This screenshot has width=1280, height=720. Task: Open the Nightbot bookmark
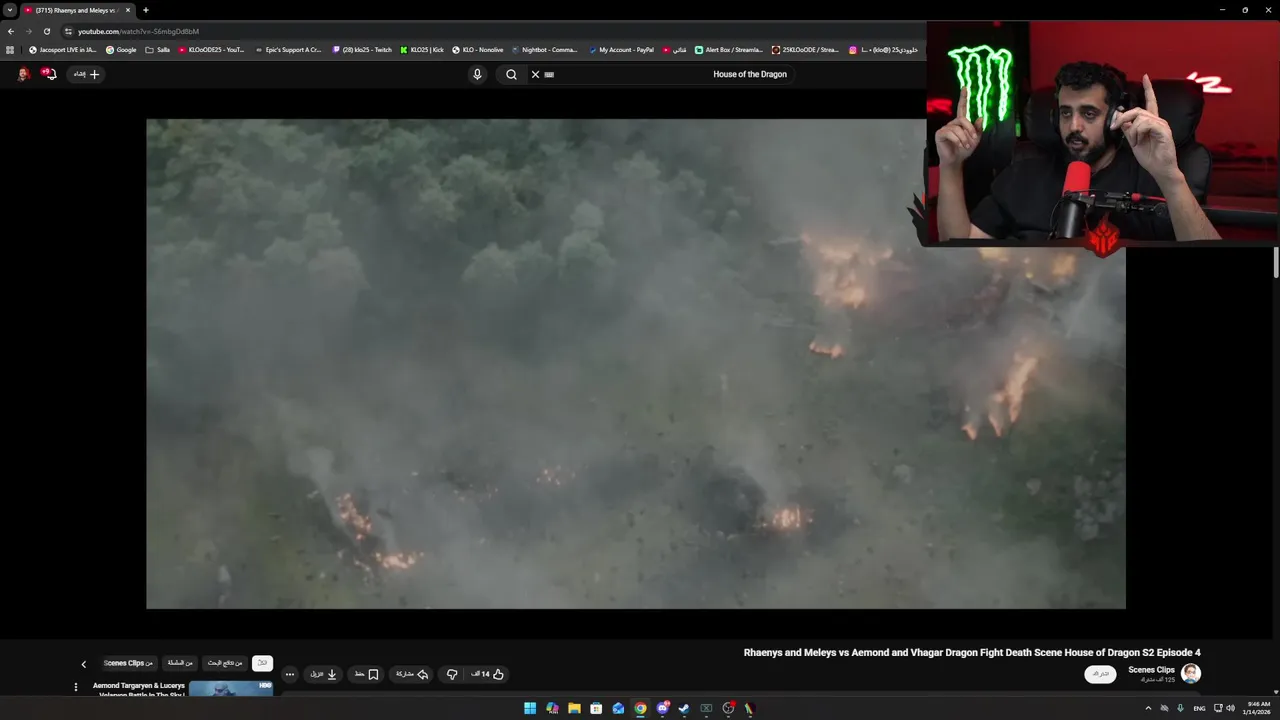(545, 49)
